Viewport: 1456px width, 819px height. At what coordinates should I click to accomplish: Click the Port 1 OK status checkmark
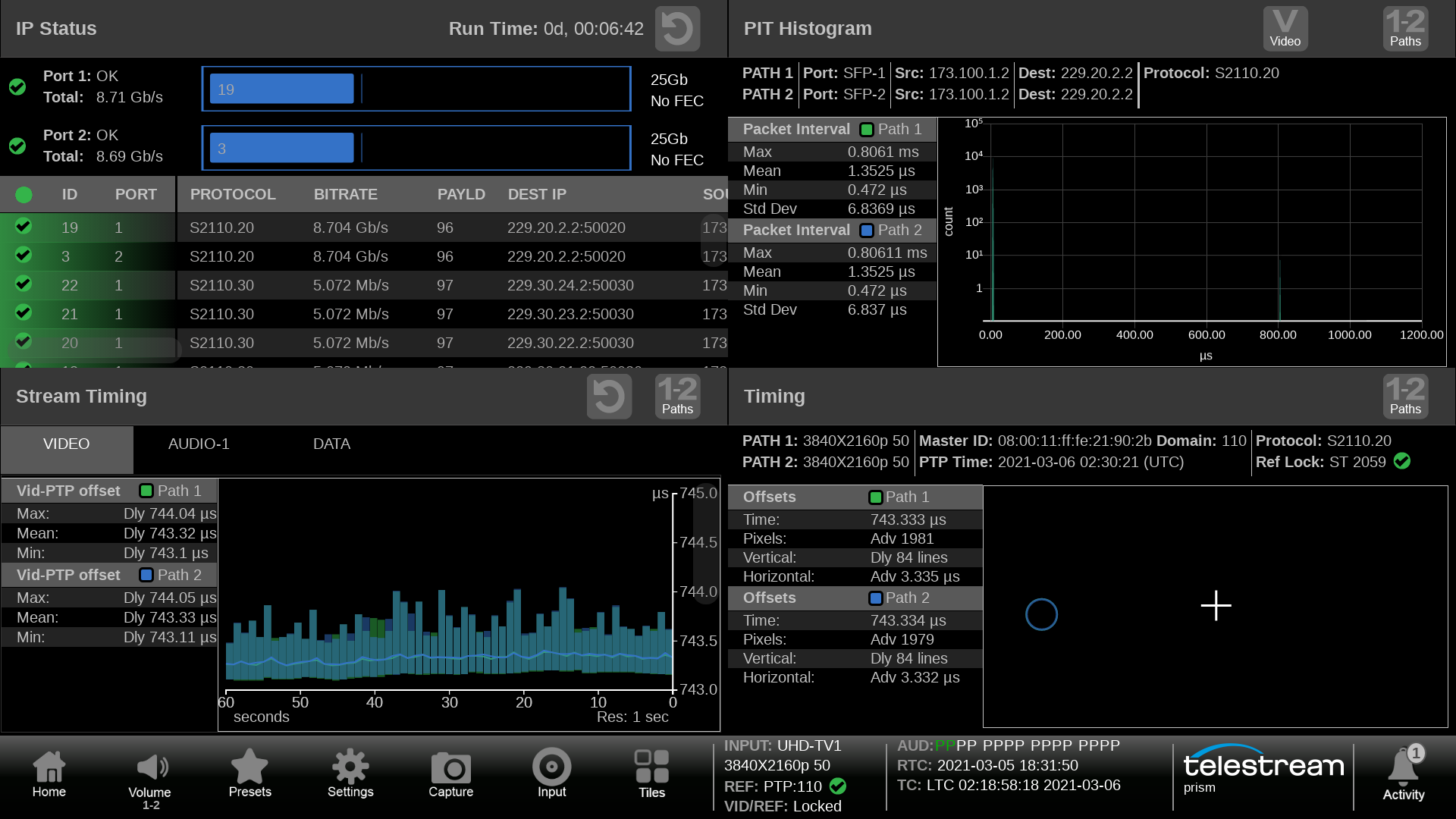[x=17, y=86]
